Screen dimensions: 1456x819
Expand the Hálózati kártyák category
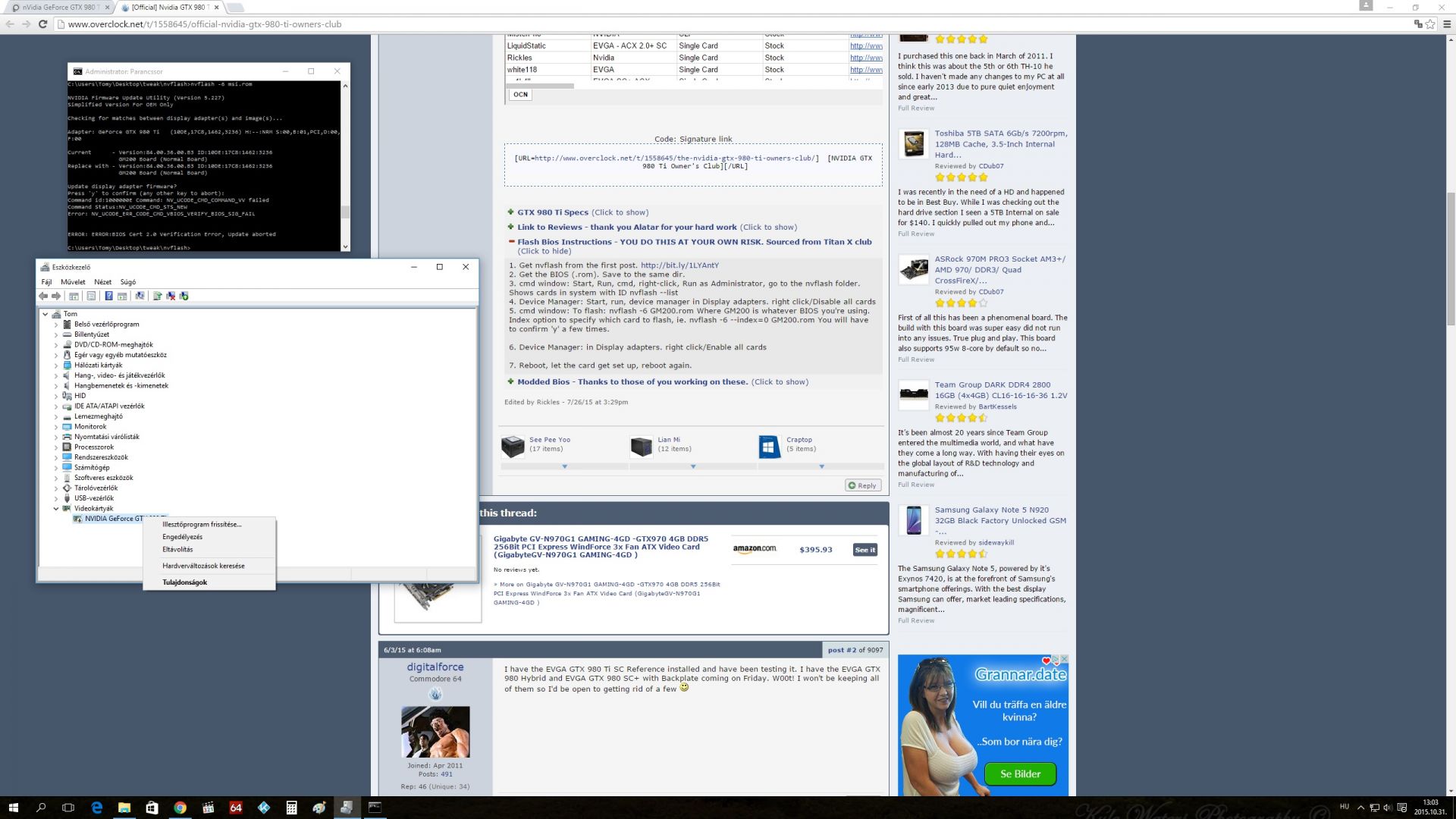click(x=56, y=366)
